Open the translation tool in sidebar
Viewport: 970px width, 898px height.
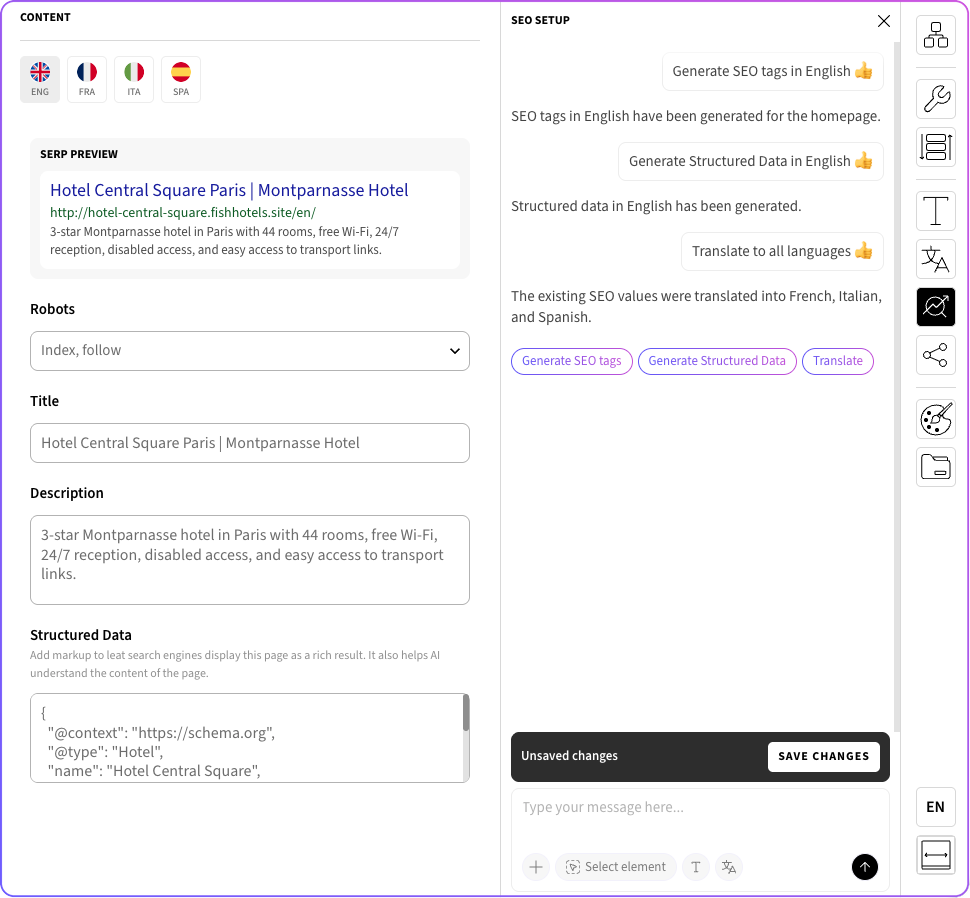coord(935,259)
